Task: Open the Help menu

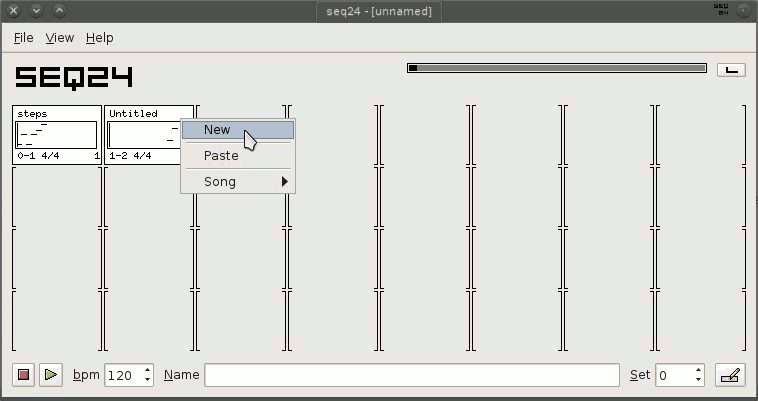Action: (99, 38)
